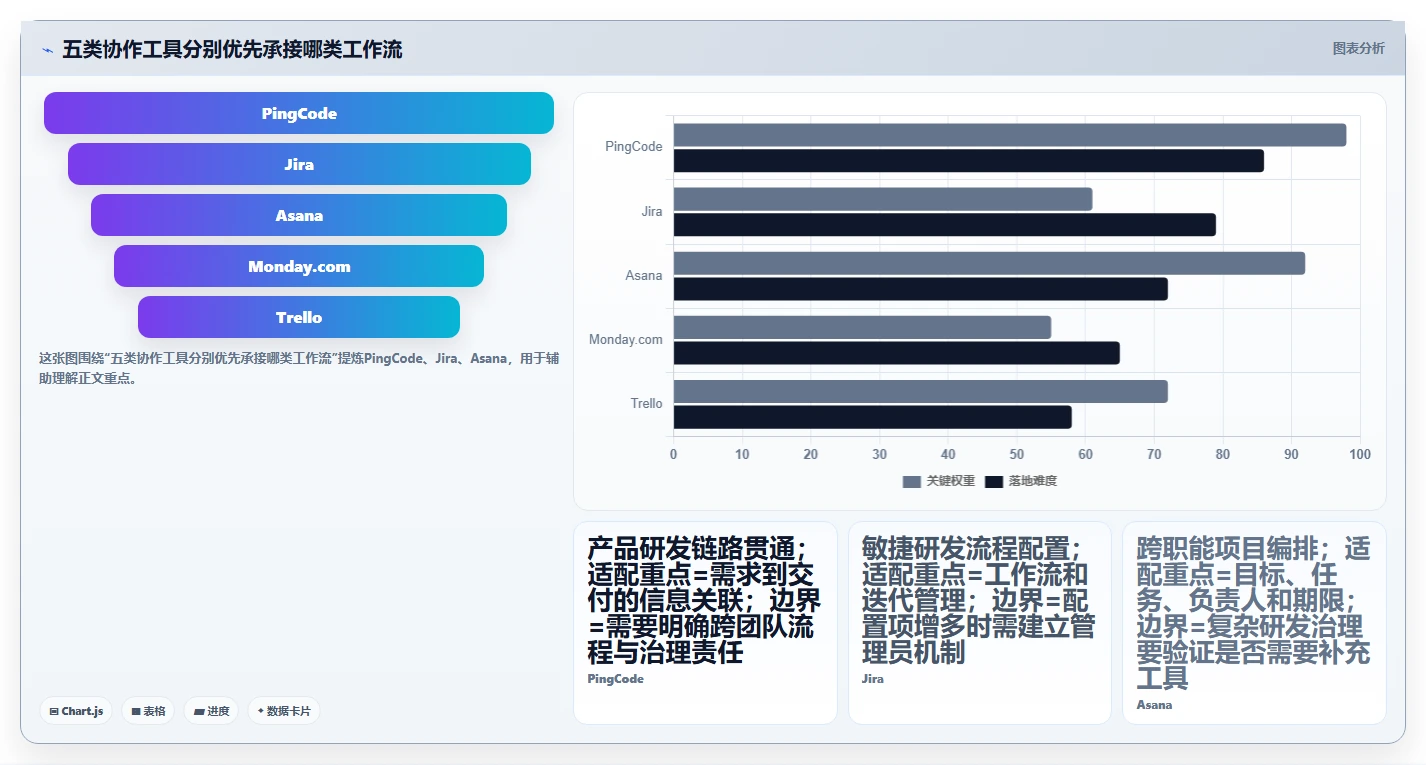Toggle the 关键权重 legend entry
The width and height of the screenshot is (1426, 765).
939,481
